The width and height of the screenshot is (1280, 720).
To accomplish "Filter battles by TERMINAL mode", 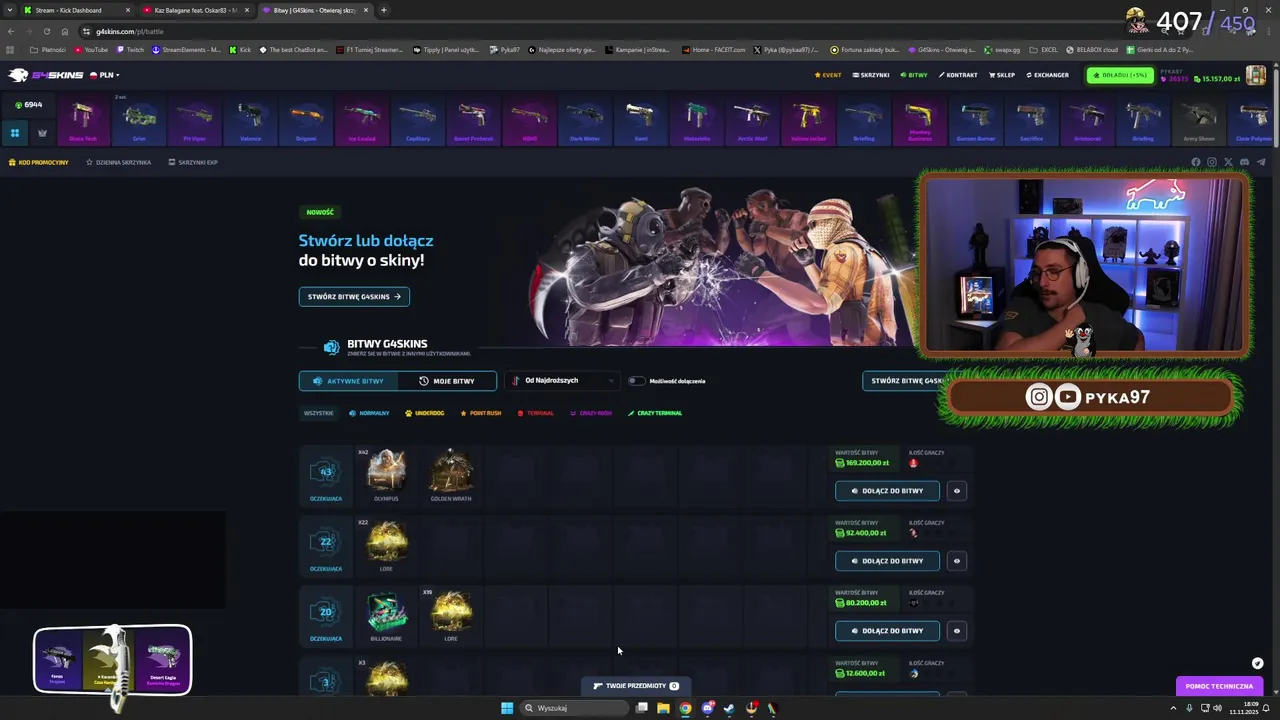I will (535, 413).
